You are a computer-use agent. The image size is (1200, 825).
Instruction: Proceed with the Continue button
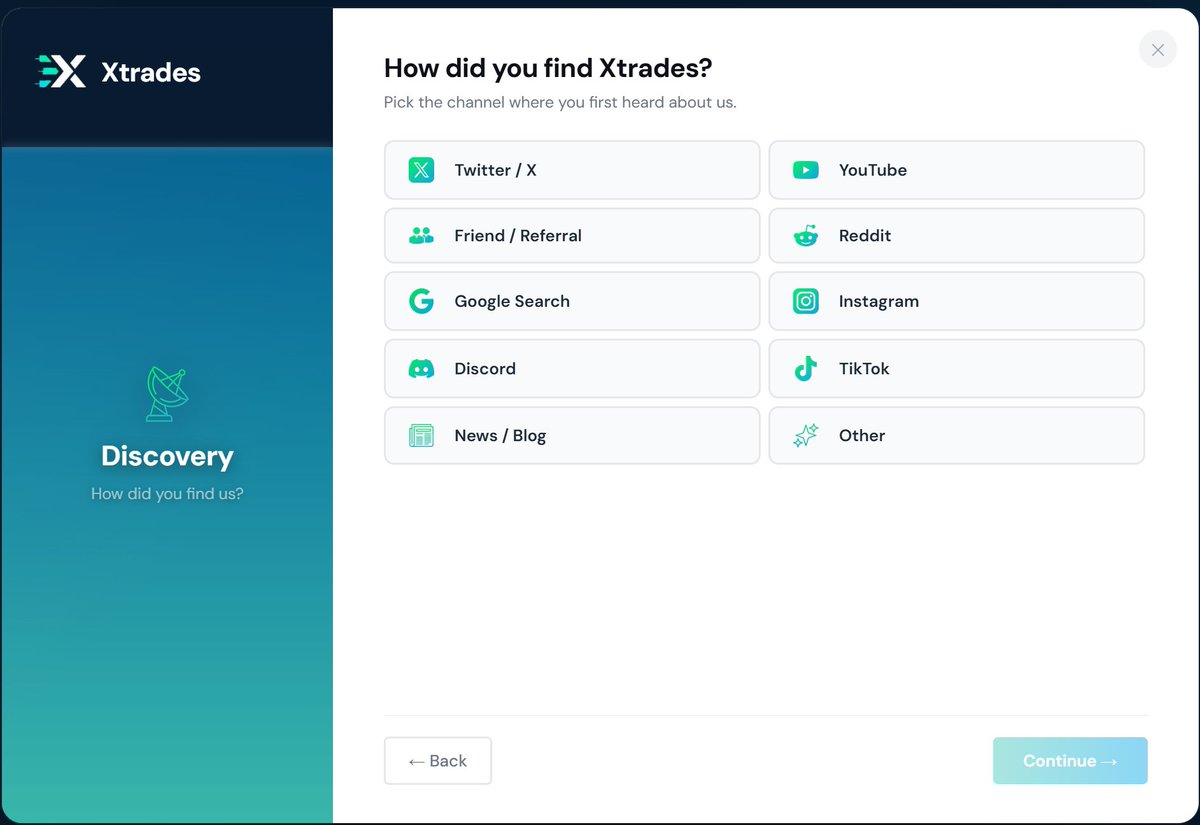click(x=1070, y=761)
